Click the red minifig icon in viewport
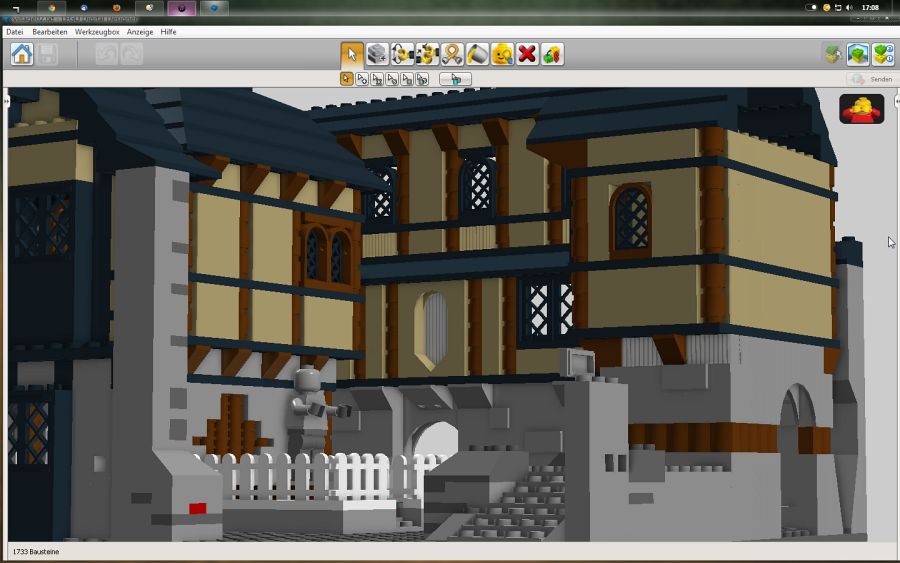The height and width of the screenshot is (563, 900). (861, 109)
